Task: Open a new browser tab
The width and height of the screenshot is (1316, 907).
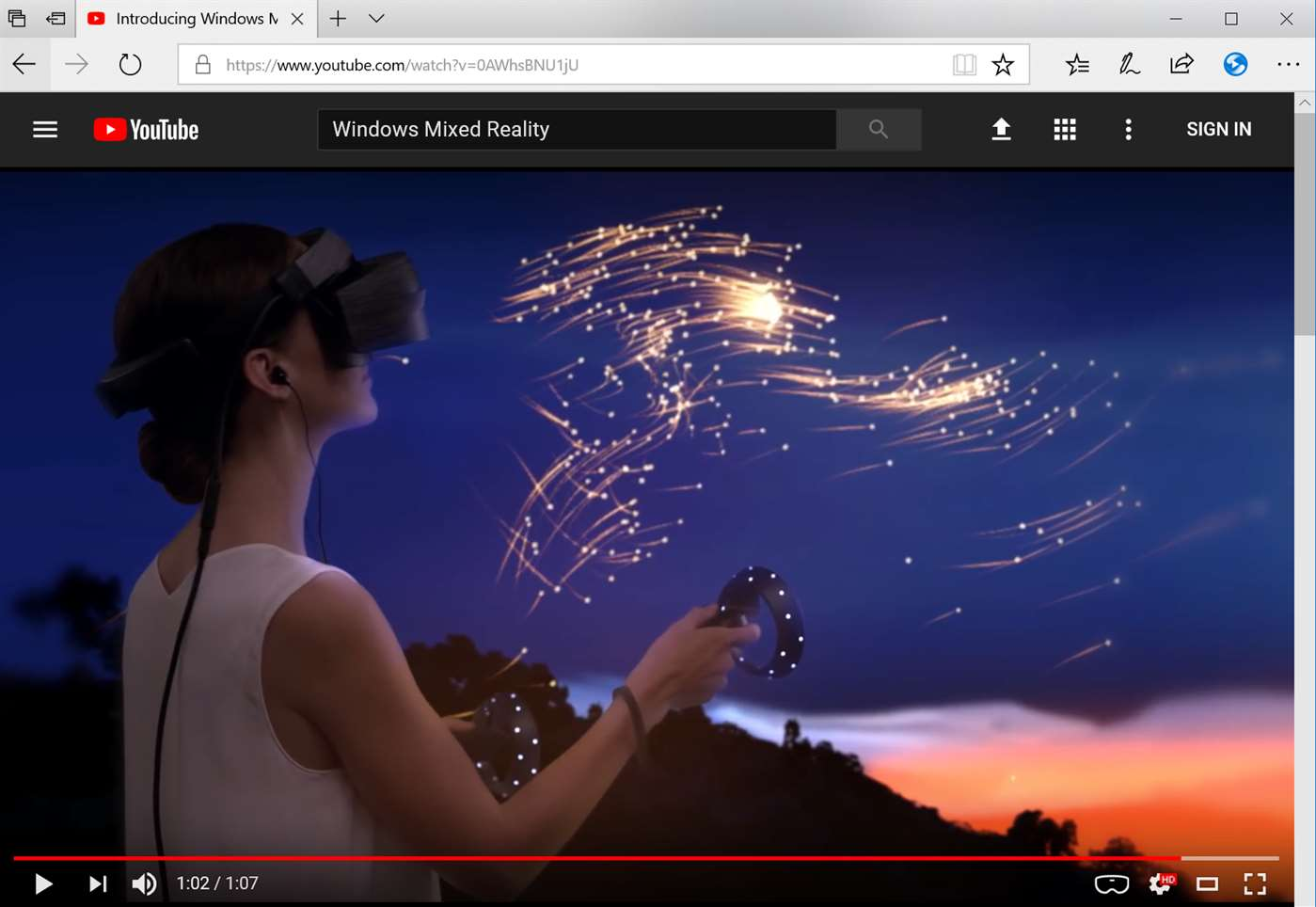Action: 338,19
